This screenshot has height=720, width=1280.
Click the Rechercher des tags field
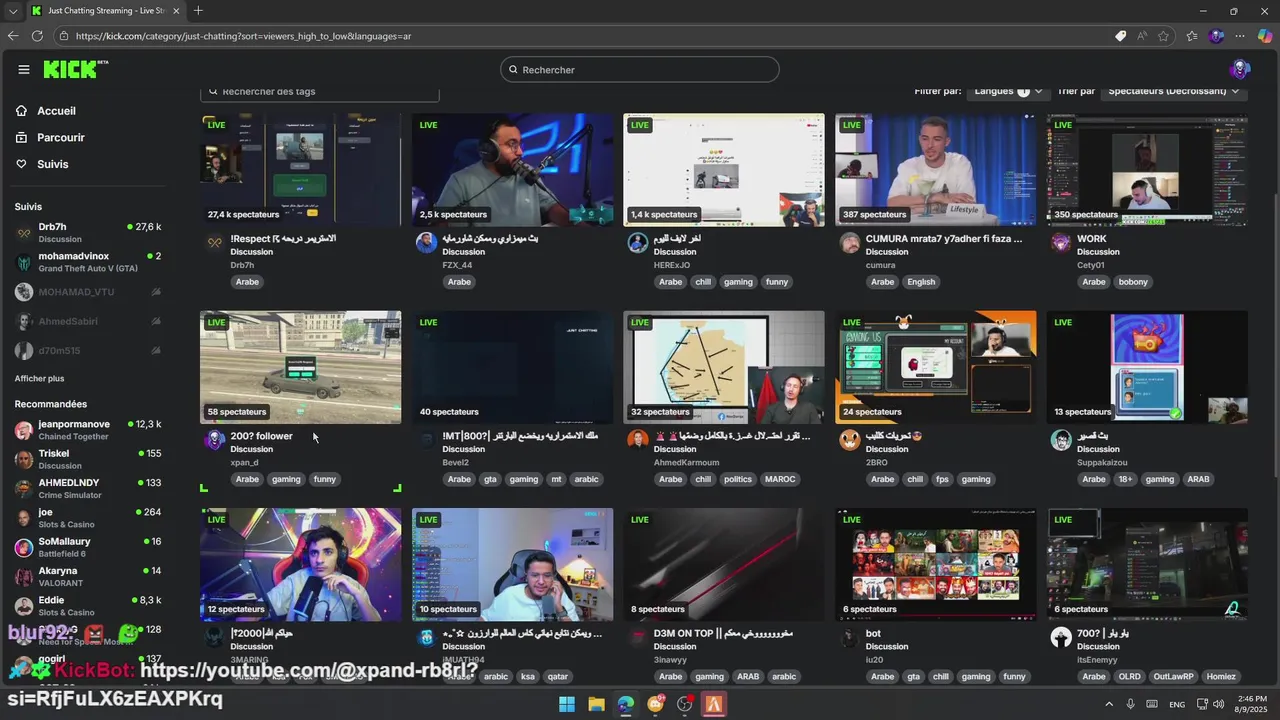click(320, 91)
